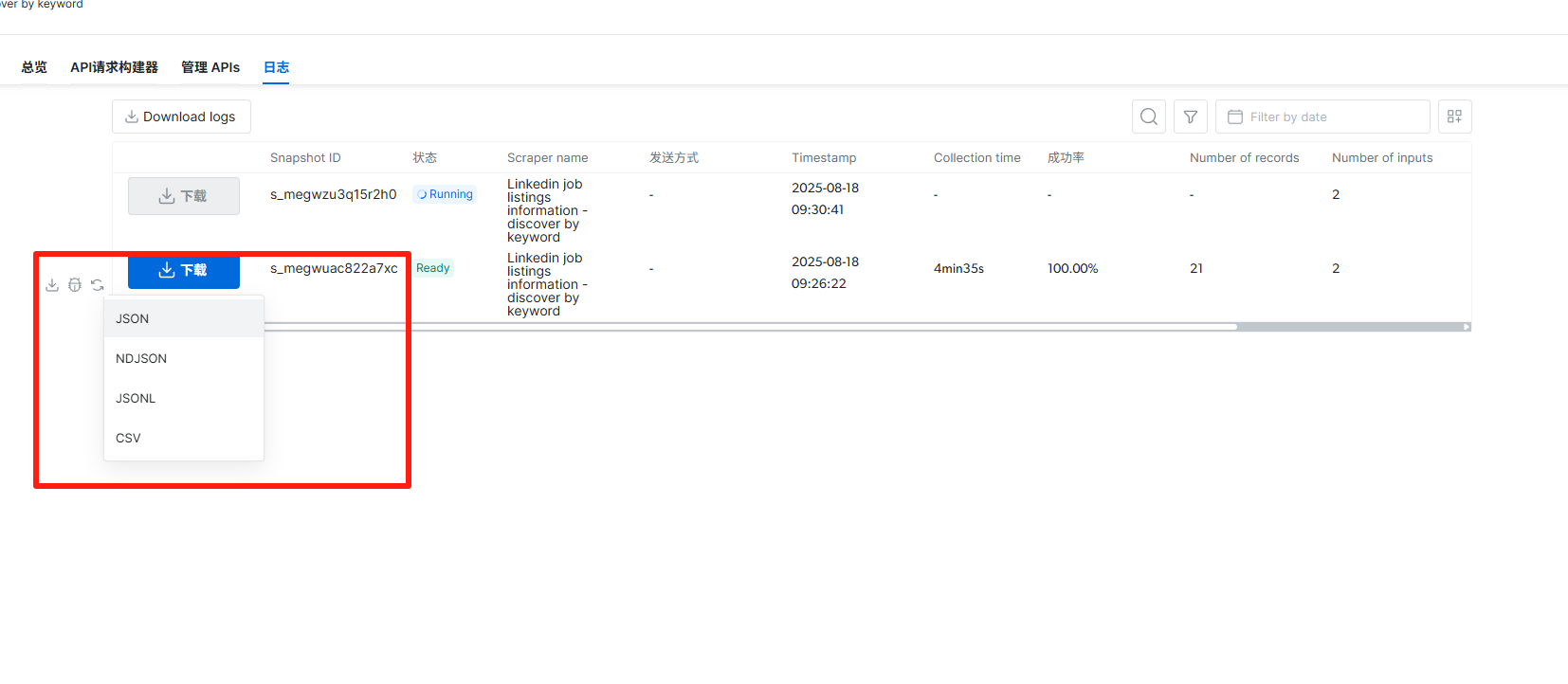Click the Download logs button

point(181,117)
